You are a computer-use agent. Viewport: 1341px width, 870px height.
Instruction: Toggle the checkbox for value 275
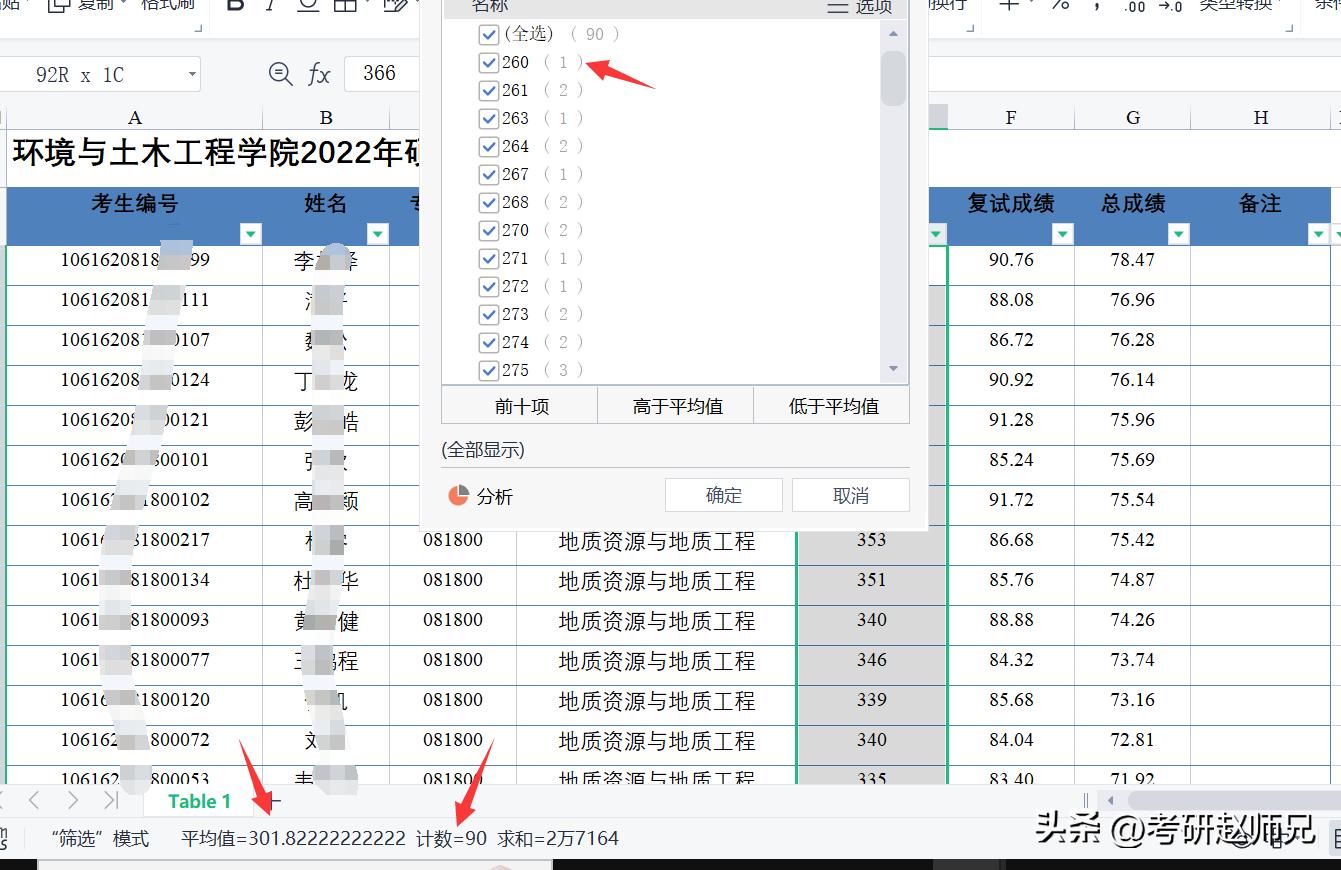pyautogui.click(x=489, y=370)
